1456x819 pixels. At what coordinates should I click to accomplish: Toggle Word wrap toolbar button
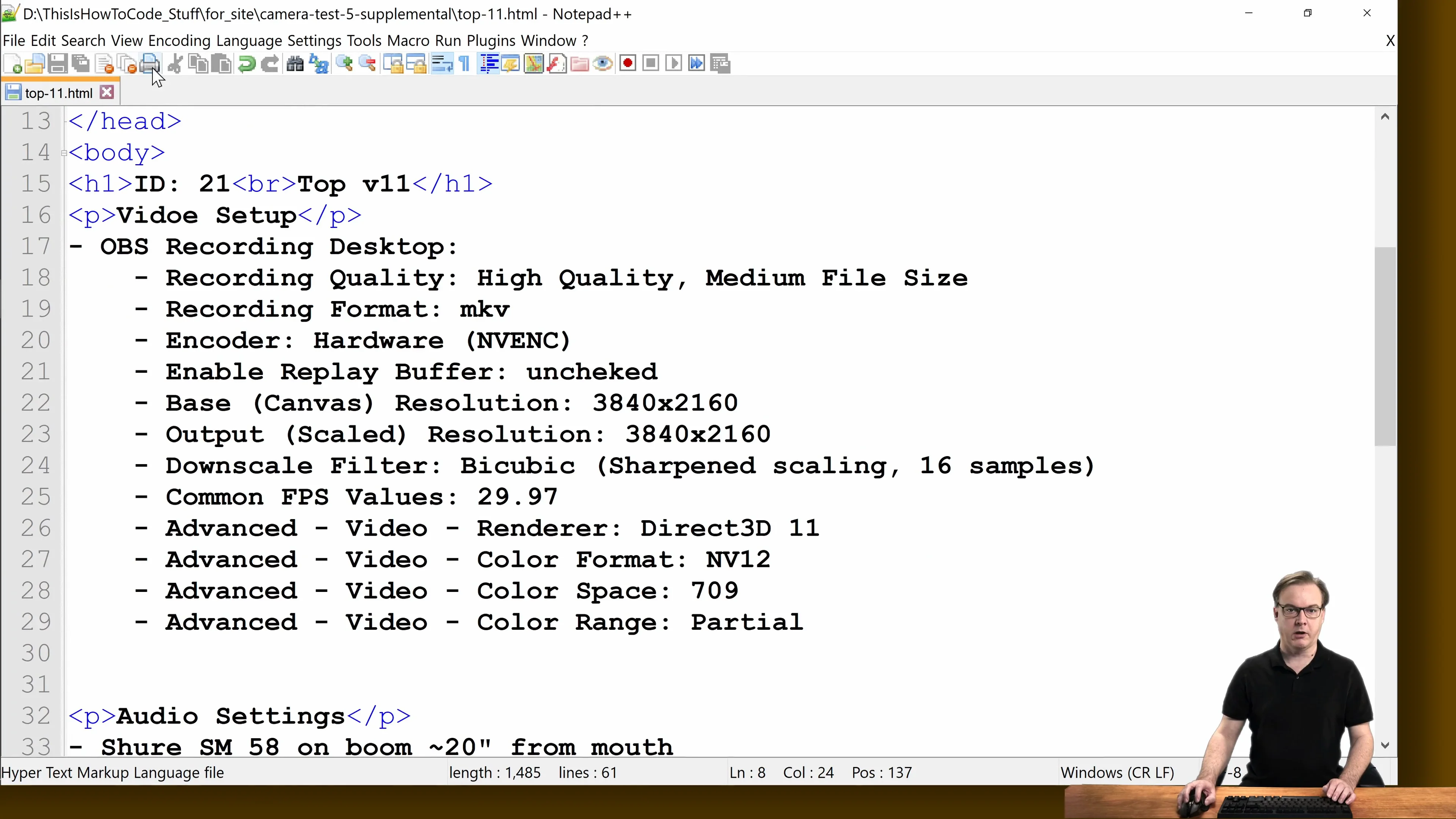(441, 63)
